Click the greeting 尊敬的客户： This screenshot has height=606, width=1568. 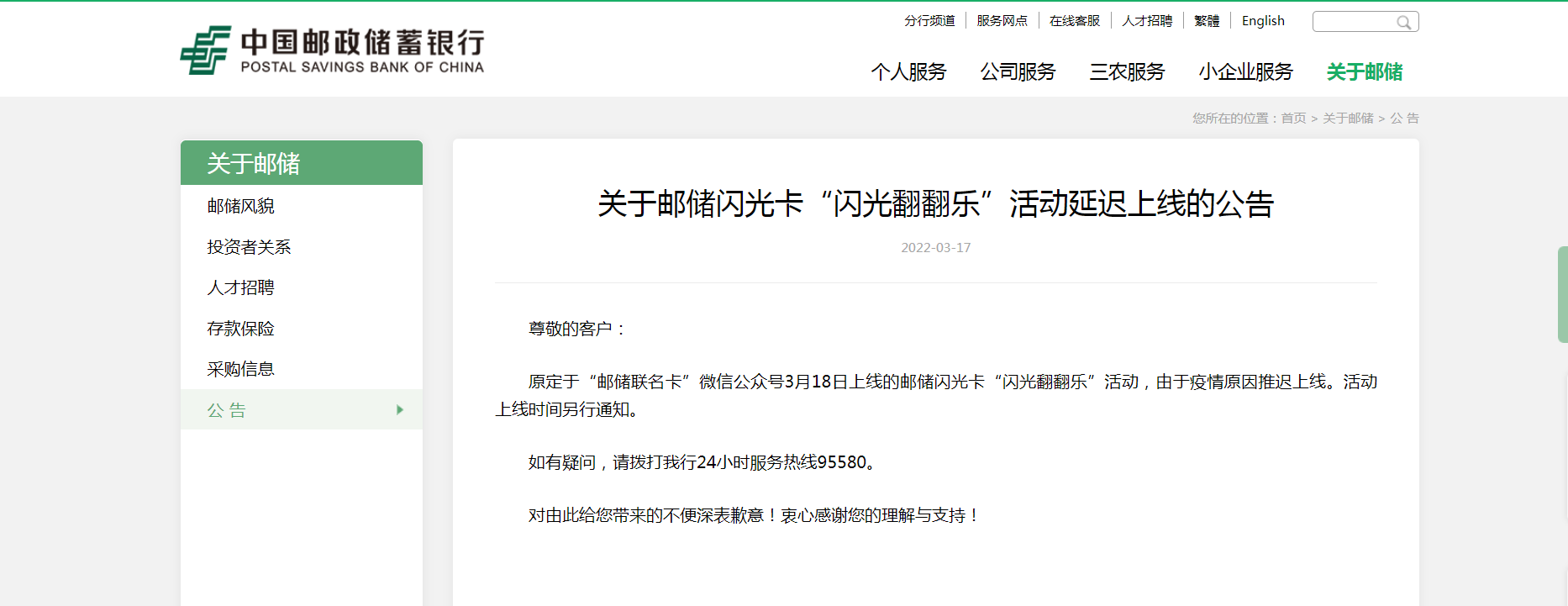[x=578, y=329]
